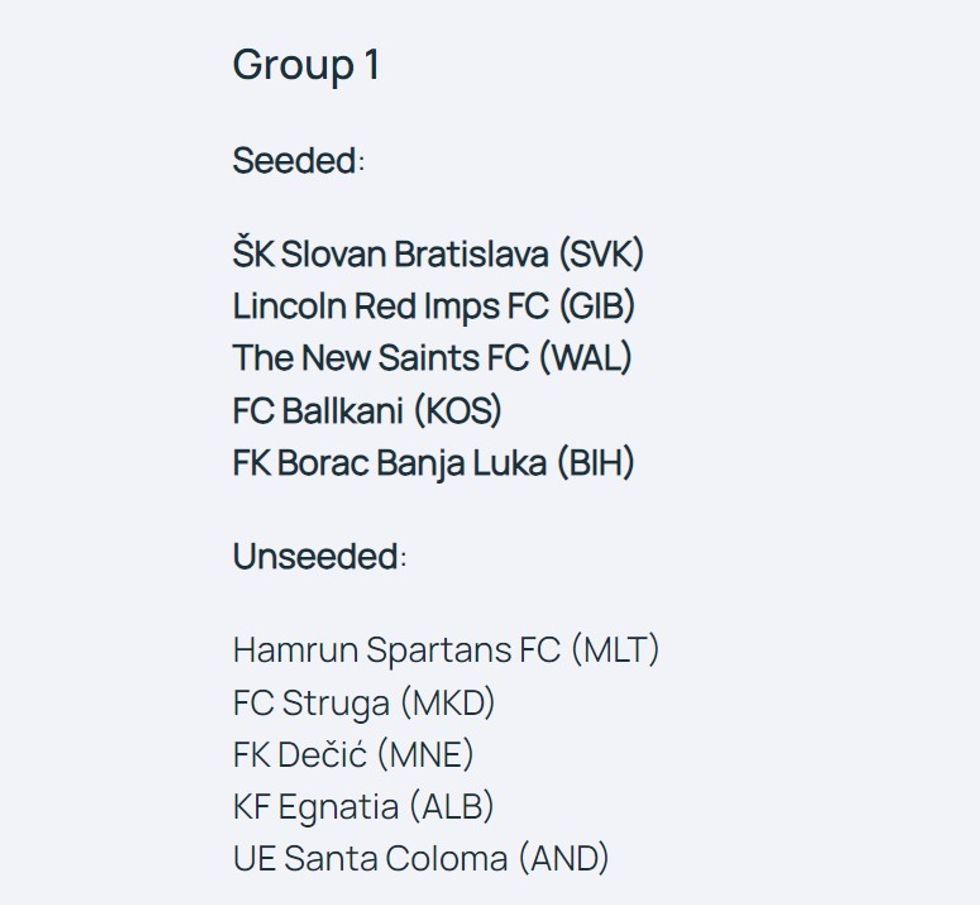Click the MLT country code
Image resolution: width=980 pixels, height=905 pixels.
[x=615, y=650]
